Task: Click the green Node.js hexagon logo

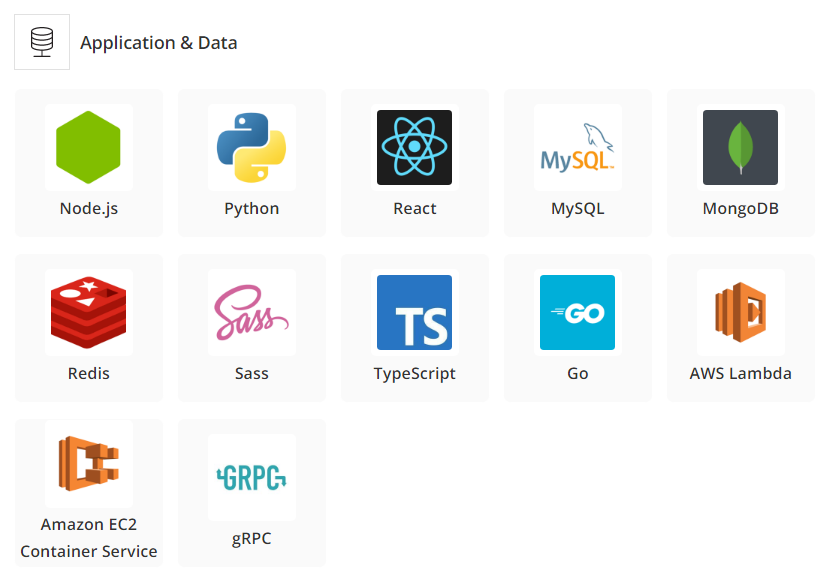Action: pos(88,147)
